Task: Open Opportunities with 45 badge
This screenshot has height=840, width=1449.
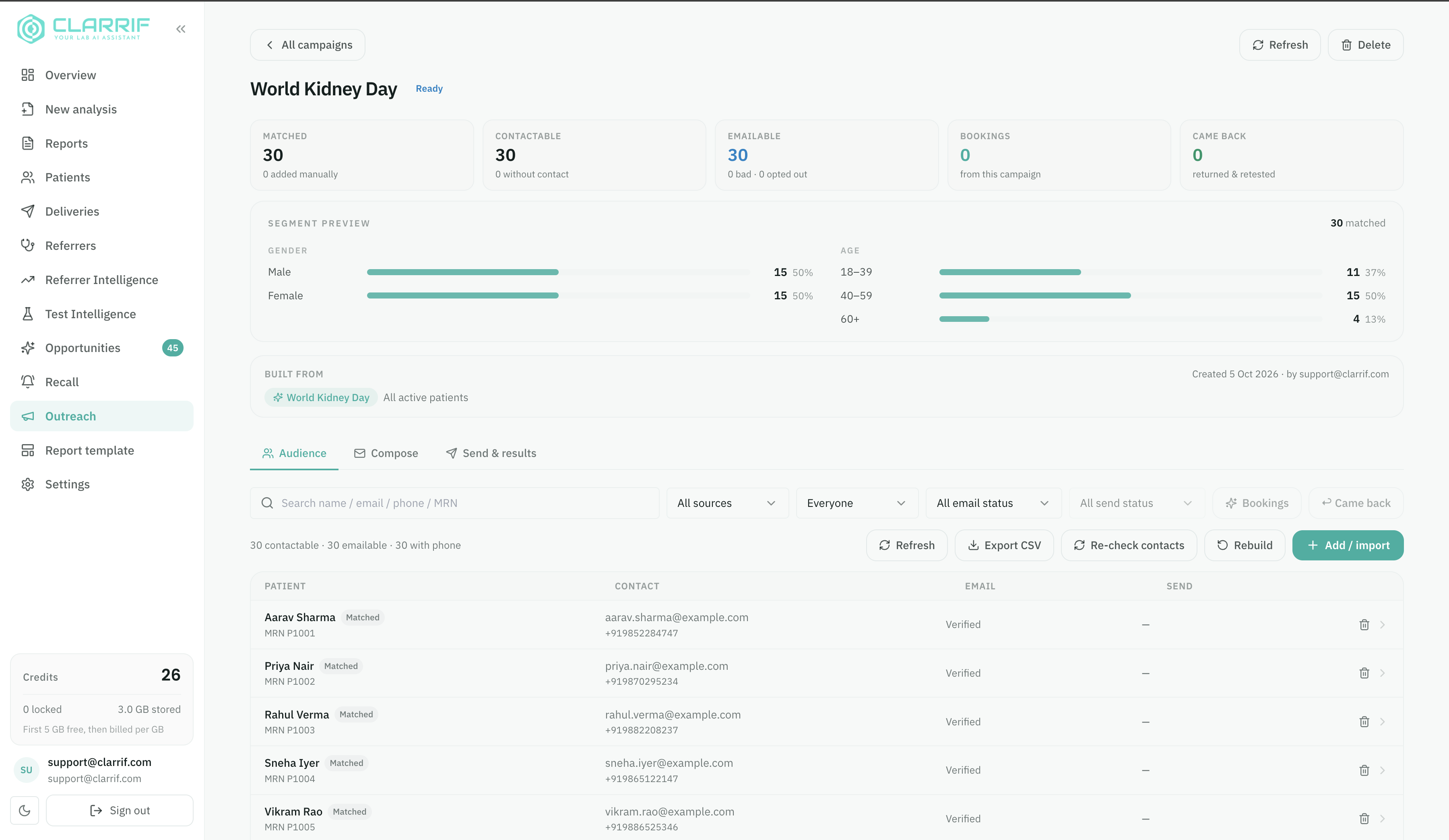Action: click(x=102, y=348)
